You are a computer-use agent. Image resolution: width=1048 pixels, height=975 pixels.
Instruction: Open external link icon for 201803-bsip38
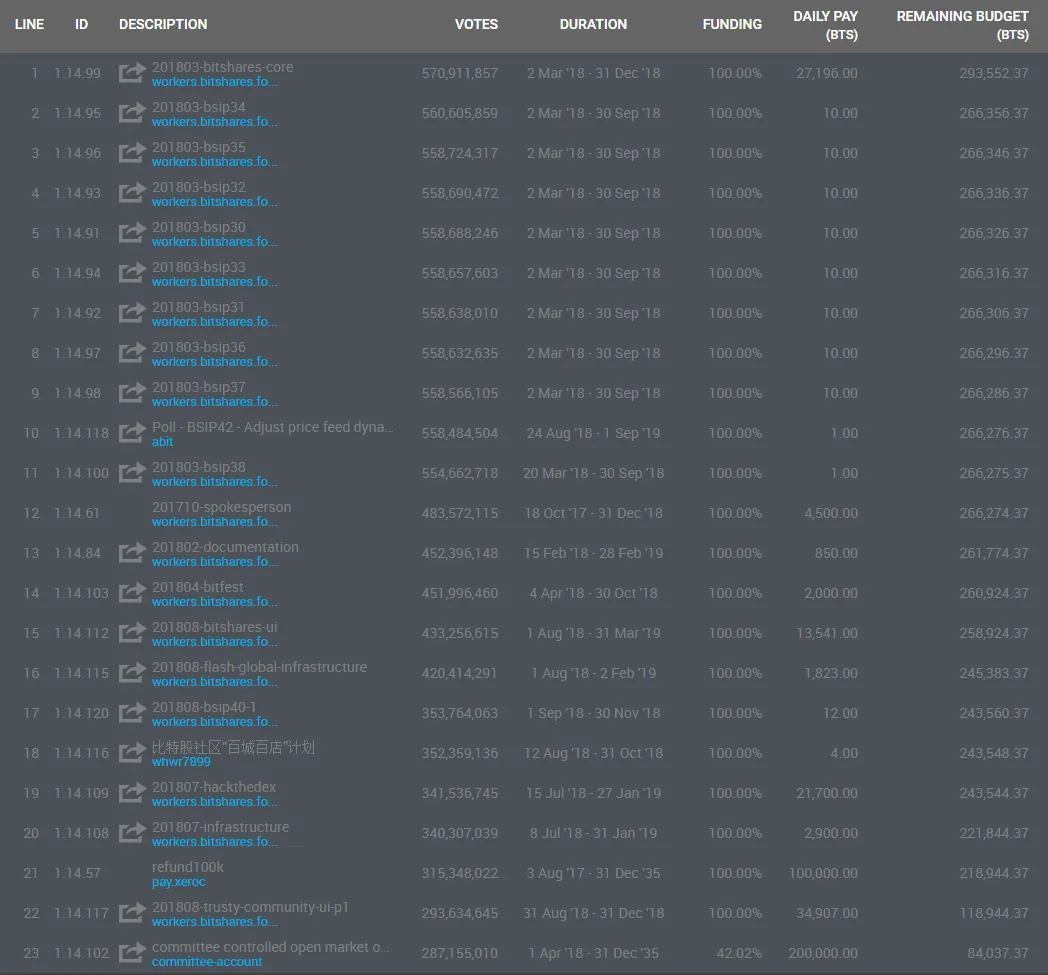click(x=132, y=473)
